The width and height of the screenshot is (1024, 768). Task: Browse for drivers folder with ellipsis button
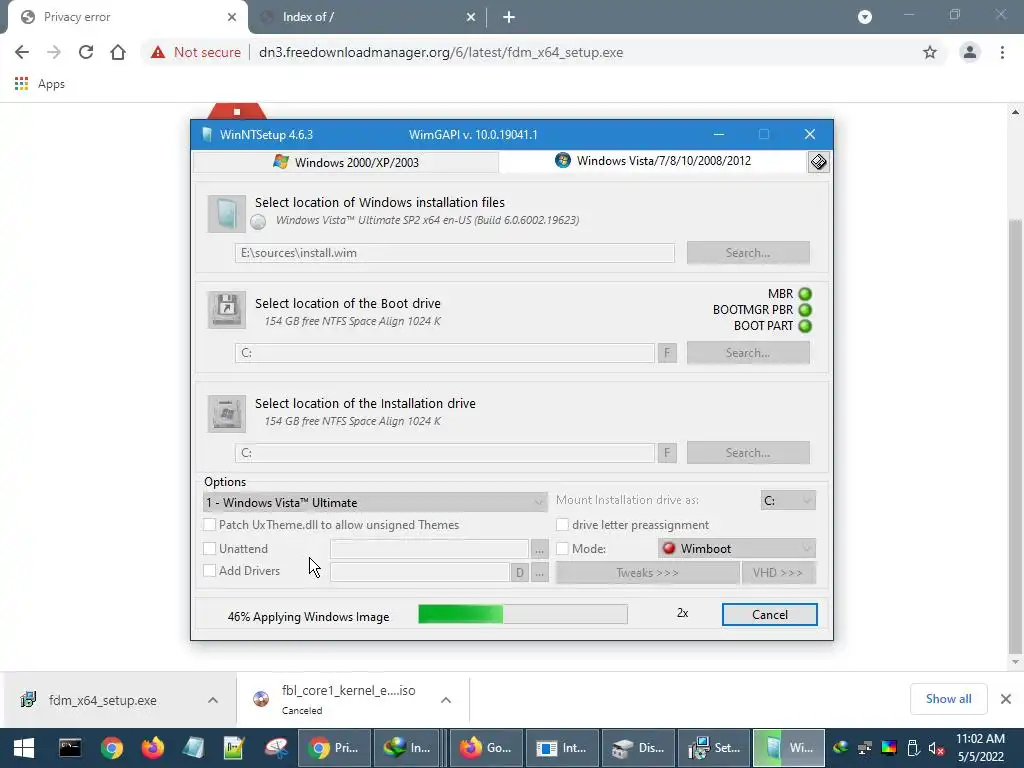pyautogui.click(x=539, y=573)
